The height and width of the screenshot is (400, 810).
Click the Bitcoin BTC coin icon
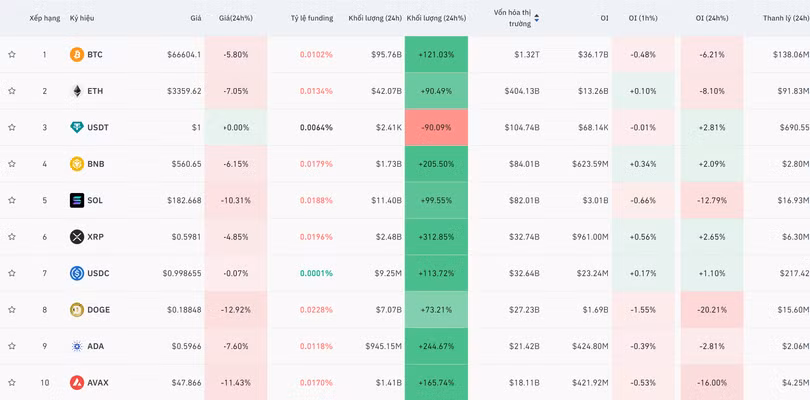pos(77,55)
